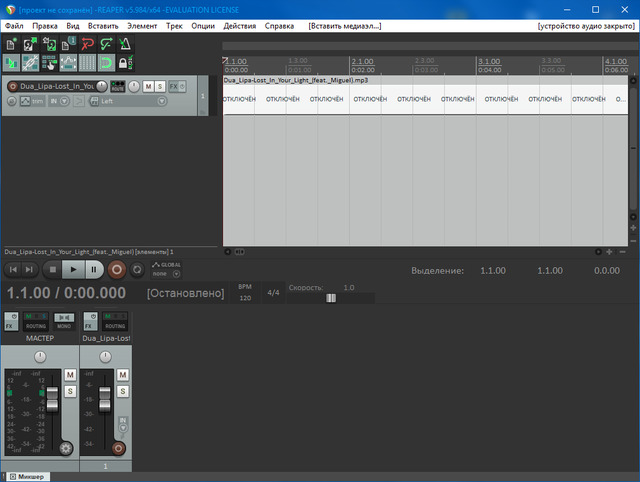Open the Действия menu
This screenshot has width=640, height=482.
point(239,25)
